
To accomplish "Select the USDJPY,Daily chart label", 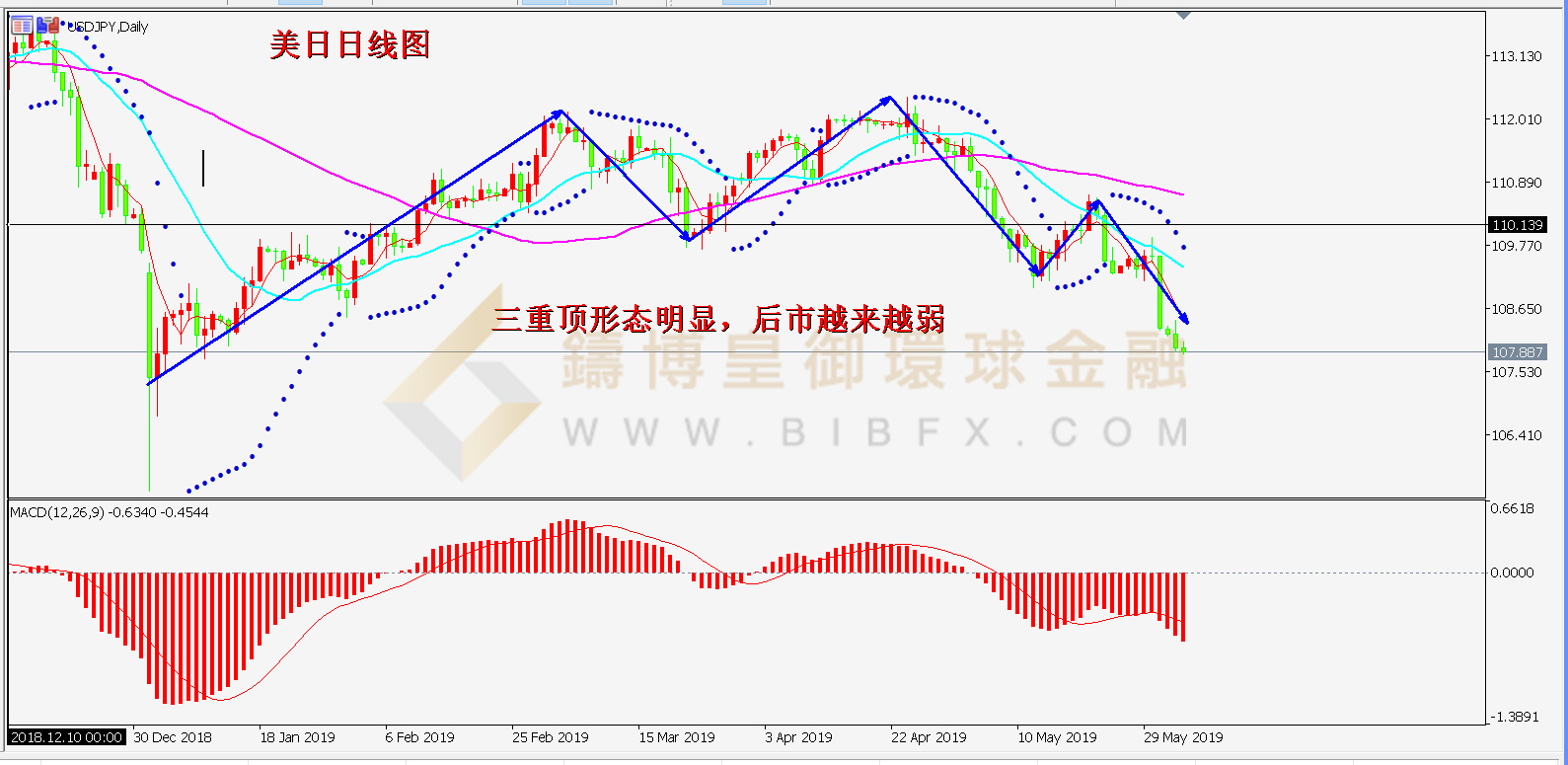I will click(x=111, y=27).
